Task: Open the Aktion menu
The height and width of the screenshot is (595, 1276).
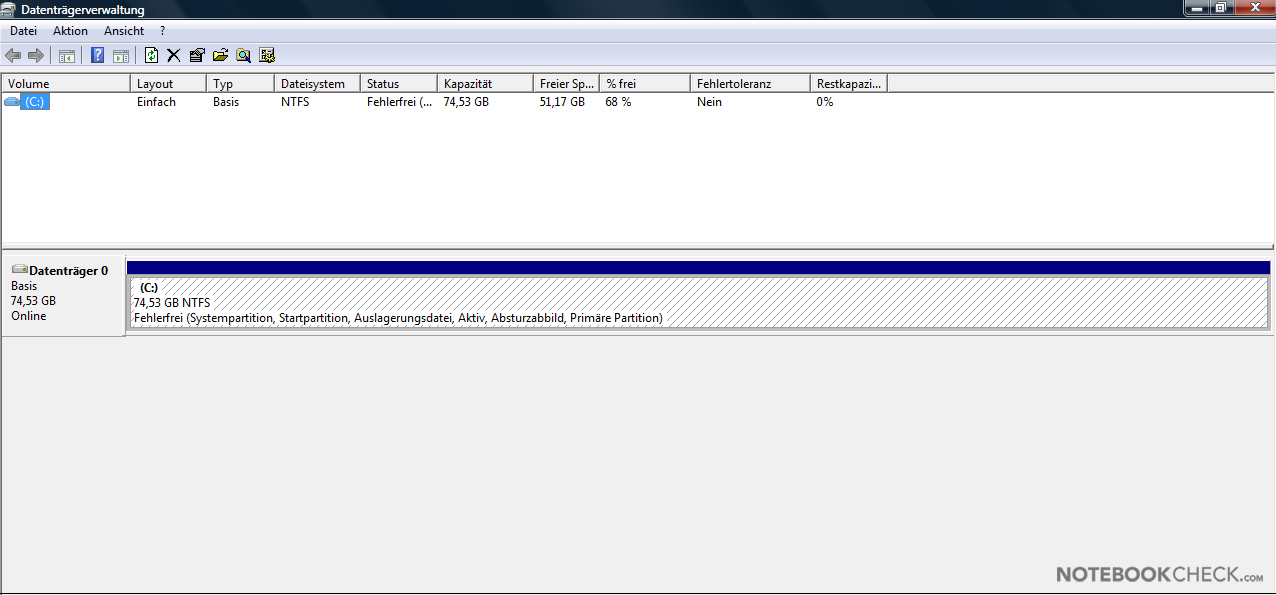Action: coord(70,31)
